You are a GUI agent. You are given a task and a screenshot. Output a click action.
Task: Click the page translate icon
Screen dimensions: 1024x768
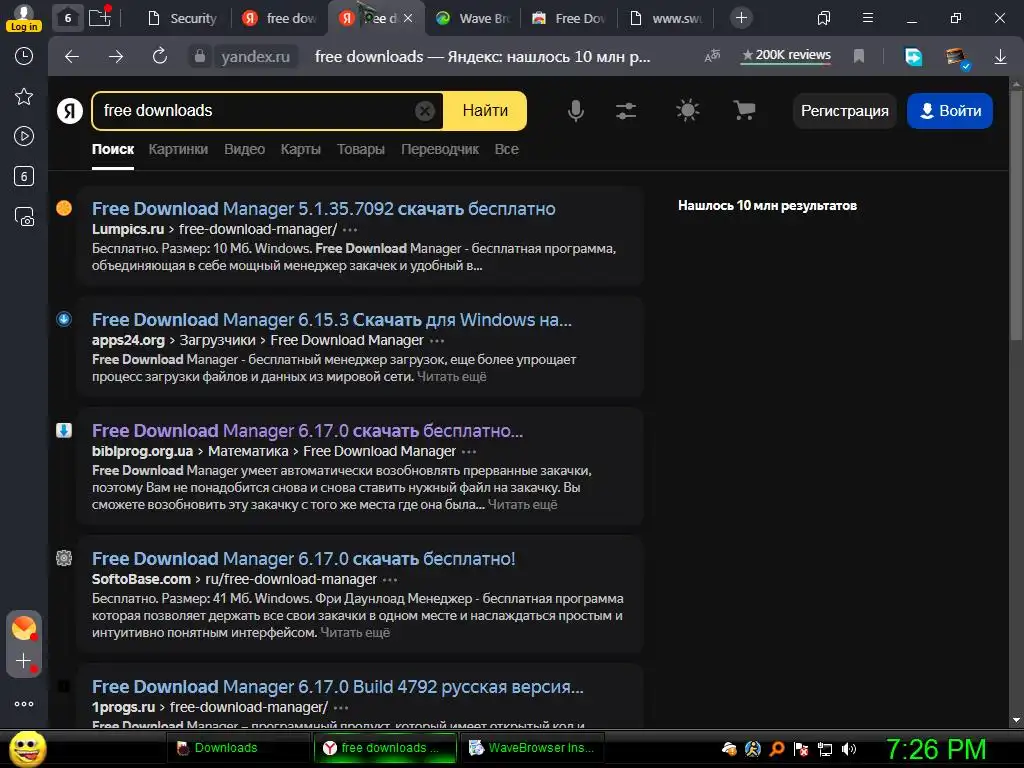coord(712,56)
